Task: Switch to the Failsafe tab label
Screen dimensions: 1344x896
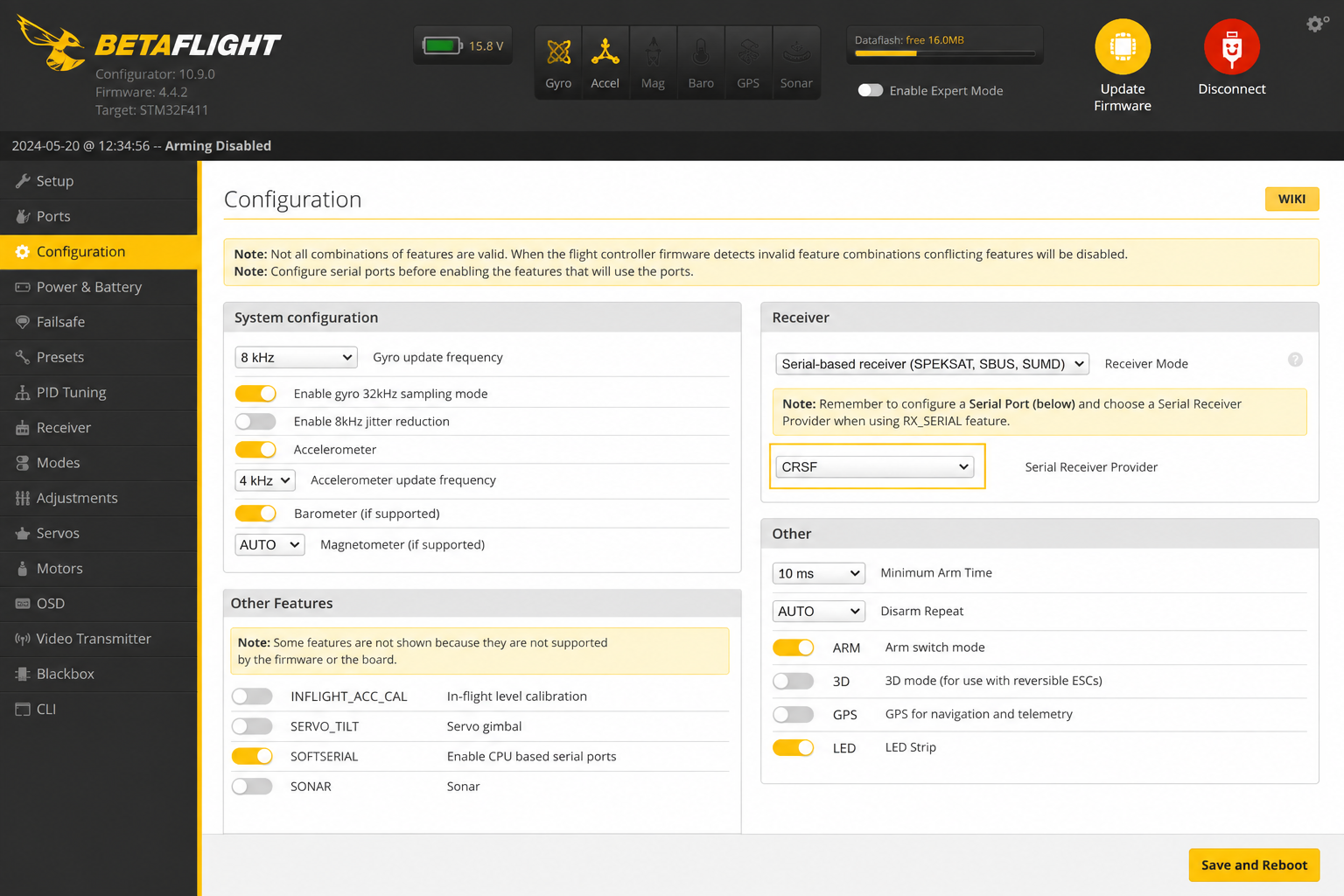Action: coord(60,322)
